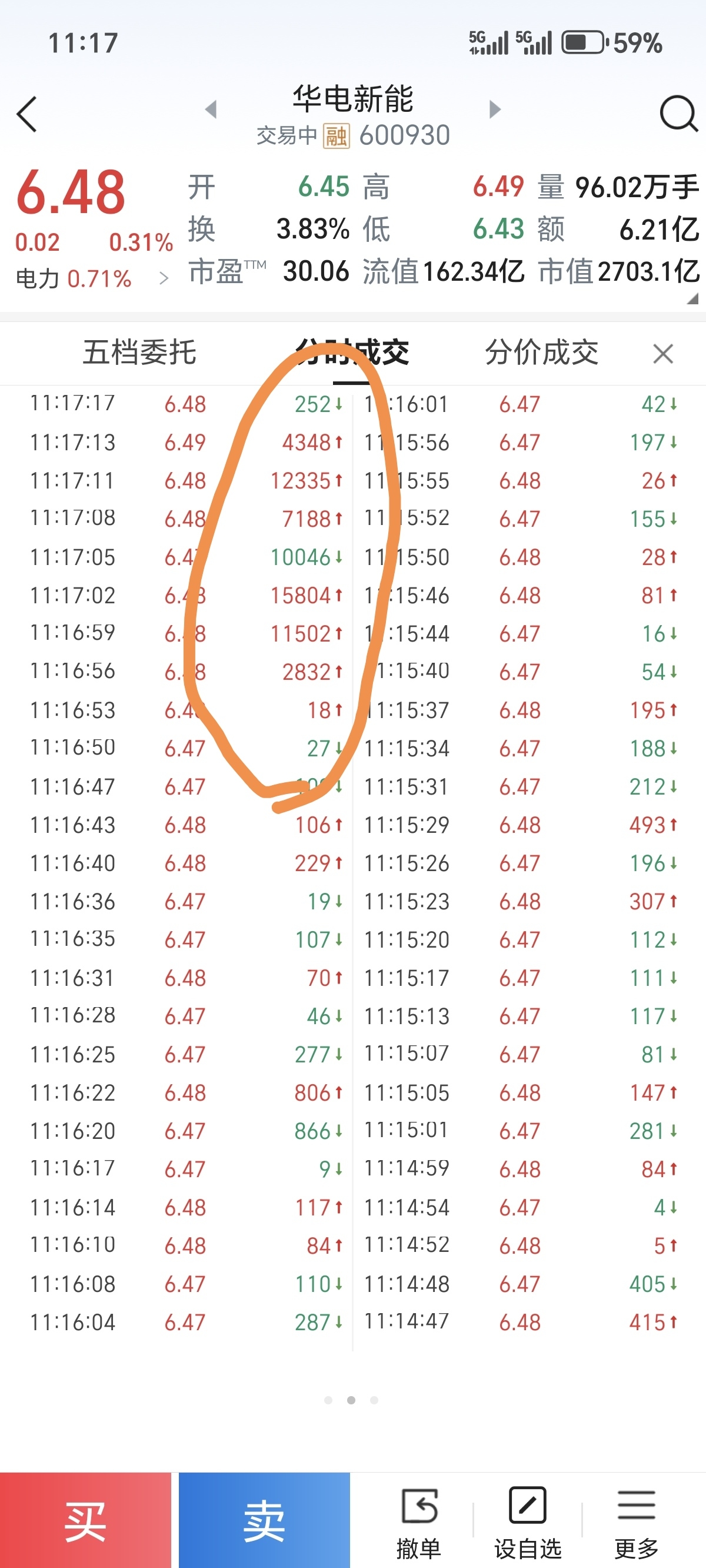Tap the page indicator dots
Screen dimensions: 706x1568
point(351,1400)
